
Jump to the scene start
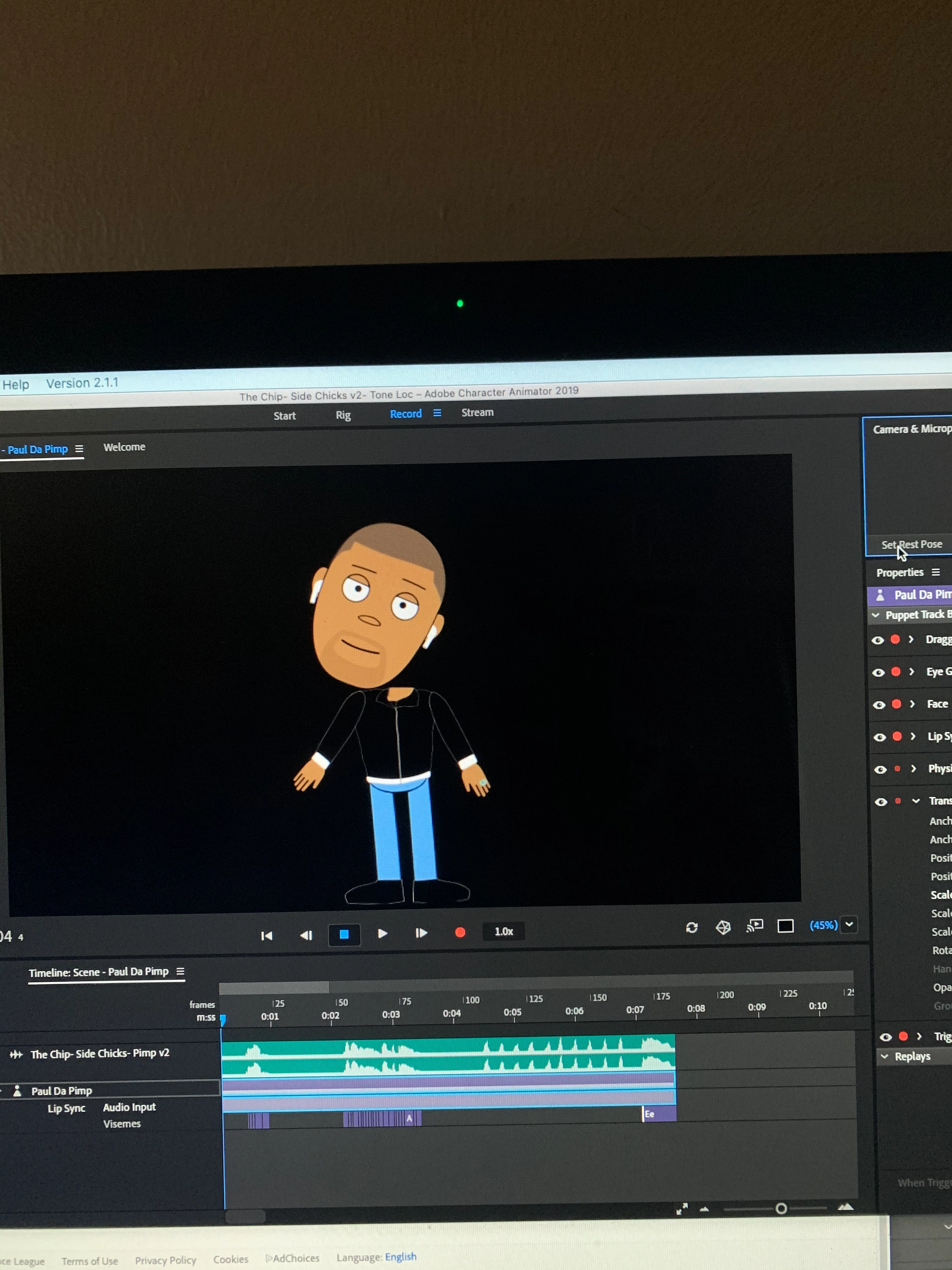tap(267, 935)
